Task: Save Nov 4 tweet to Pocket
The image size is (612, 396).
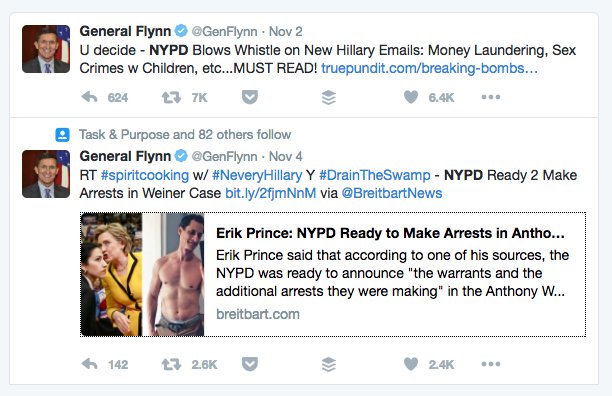Action: tap(250, 364)
